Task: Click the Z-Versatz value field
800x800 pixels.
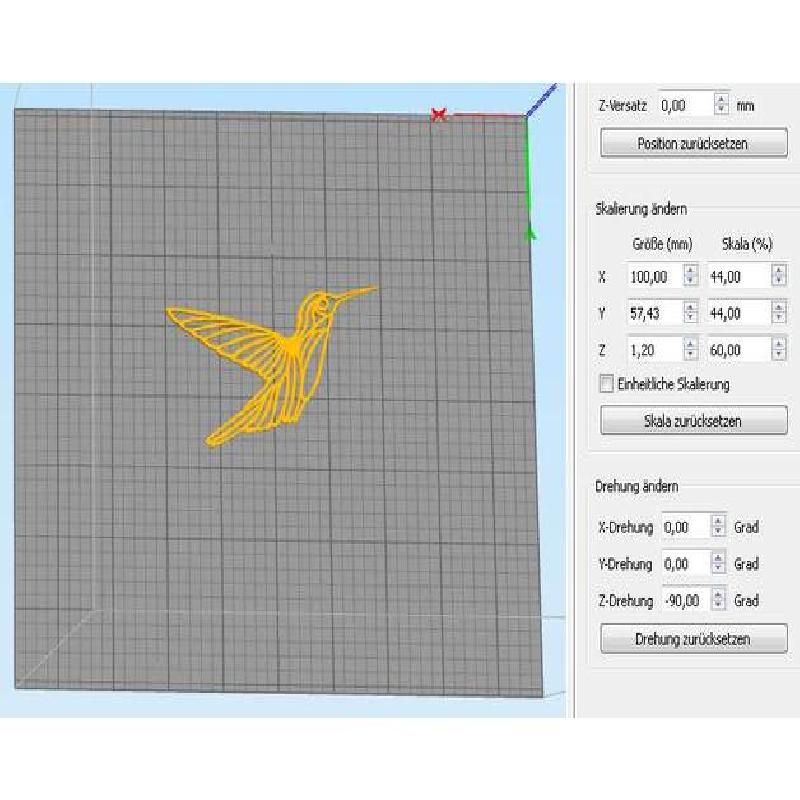Action: pos(685,104)
